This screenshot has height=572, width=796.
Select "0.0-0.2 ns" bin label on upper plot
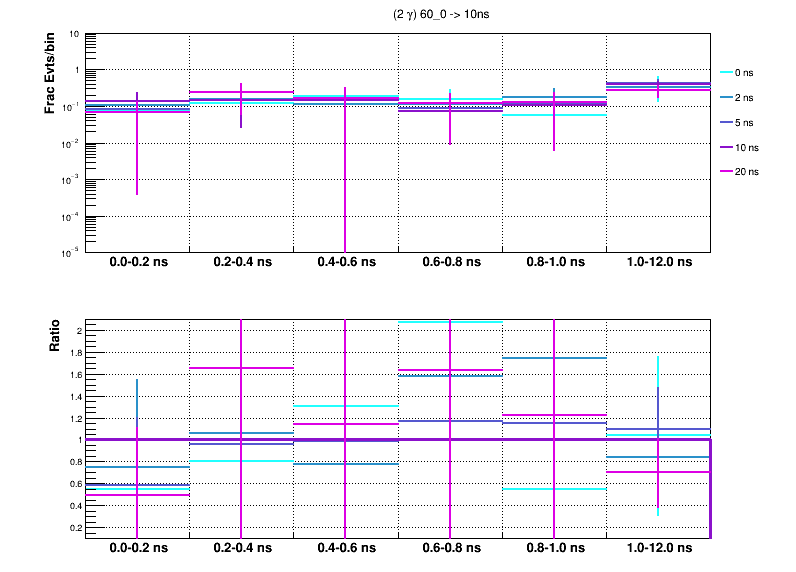point(137,263)
